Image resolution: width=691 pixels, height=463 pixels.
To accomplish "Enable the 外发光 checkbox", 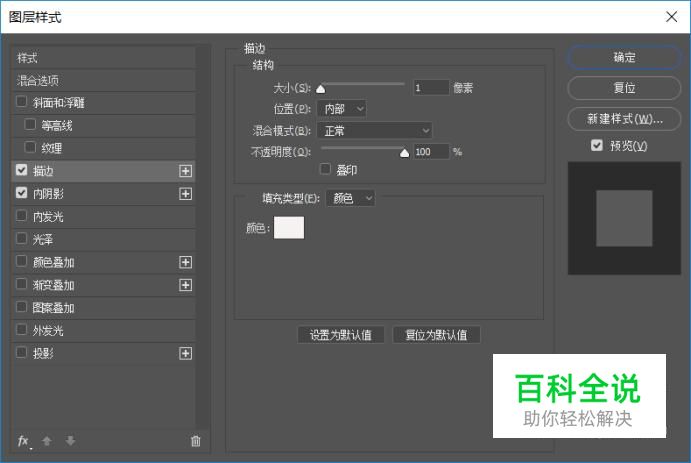I will click(x=21, y=330).
